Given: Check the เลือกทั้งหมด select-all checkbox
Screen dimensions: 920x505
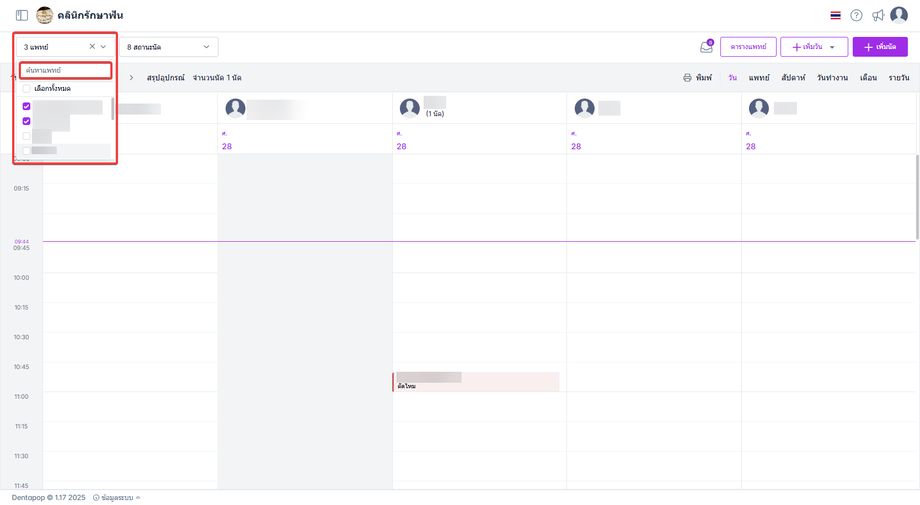Looking at the screenshot, I should pyautogui.click(x=27, y=89).
